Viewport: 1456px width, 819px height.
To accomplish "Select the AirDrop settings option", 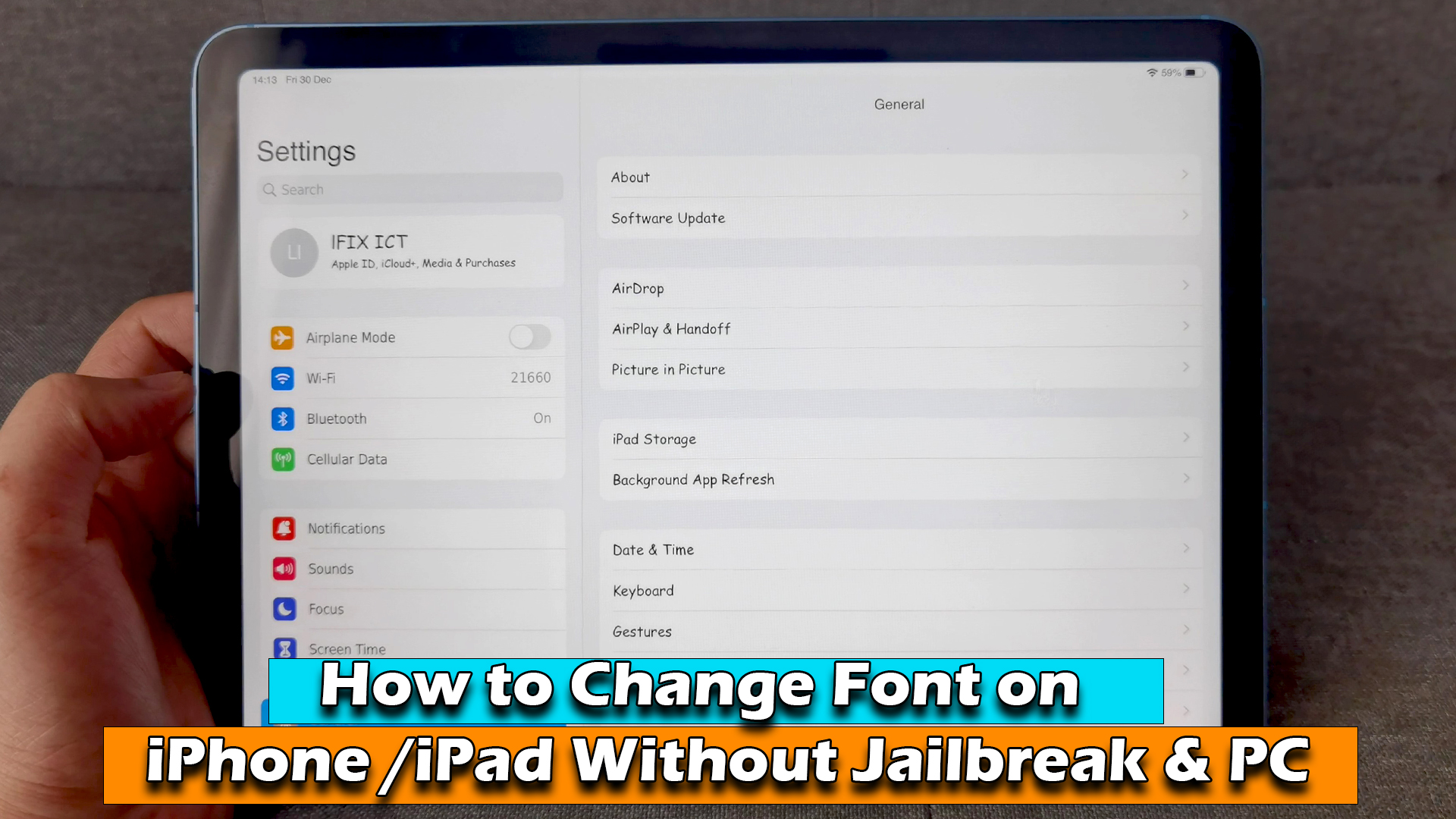I will 899,287.
